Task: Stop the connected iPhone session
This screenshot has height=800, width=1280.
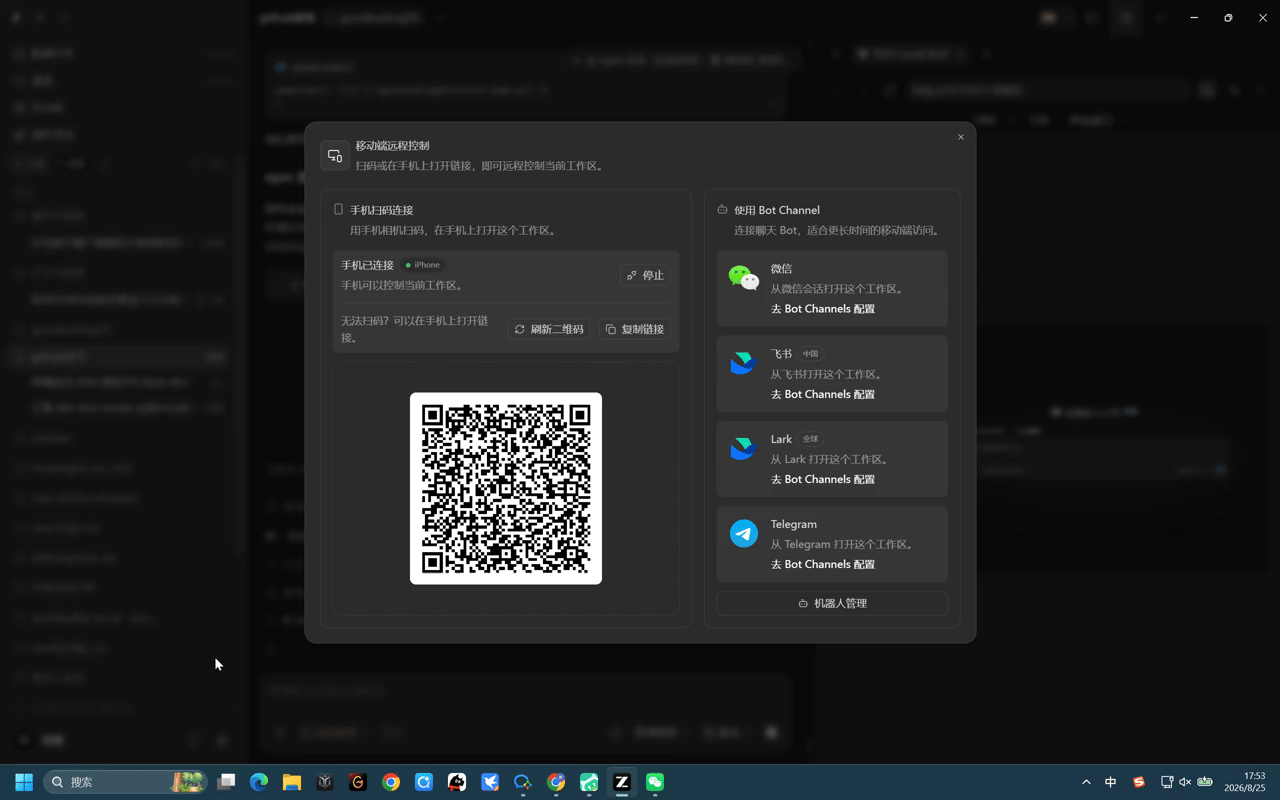Action: click(x=645, y=275)
